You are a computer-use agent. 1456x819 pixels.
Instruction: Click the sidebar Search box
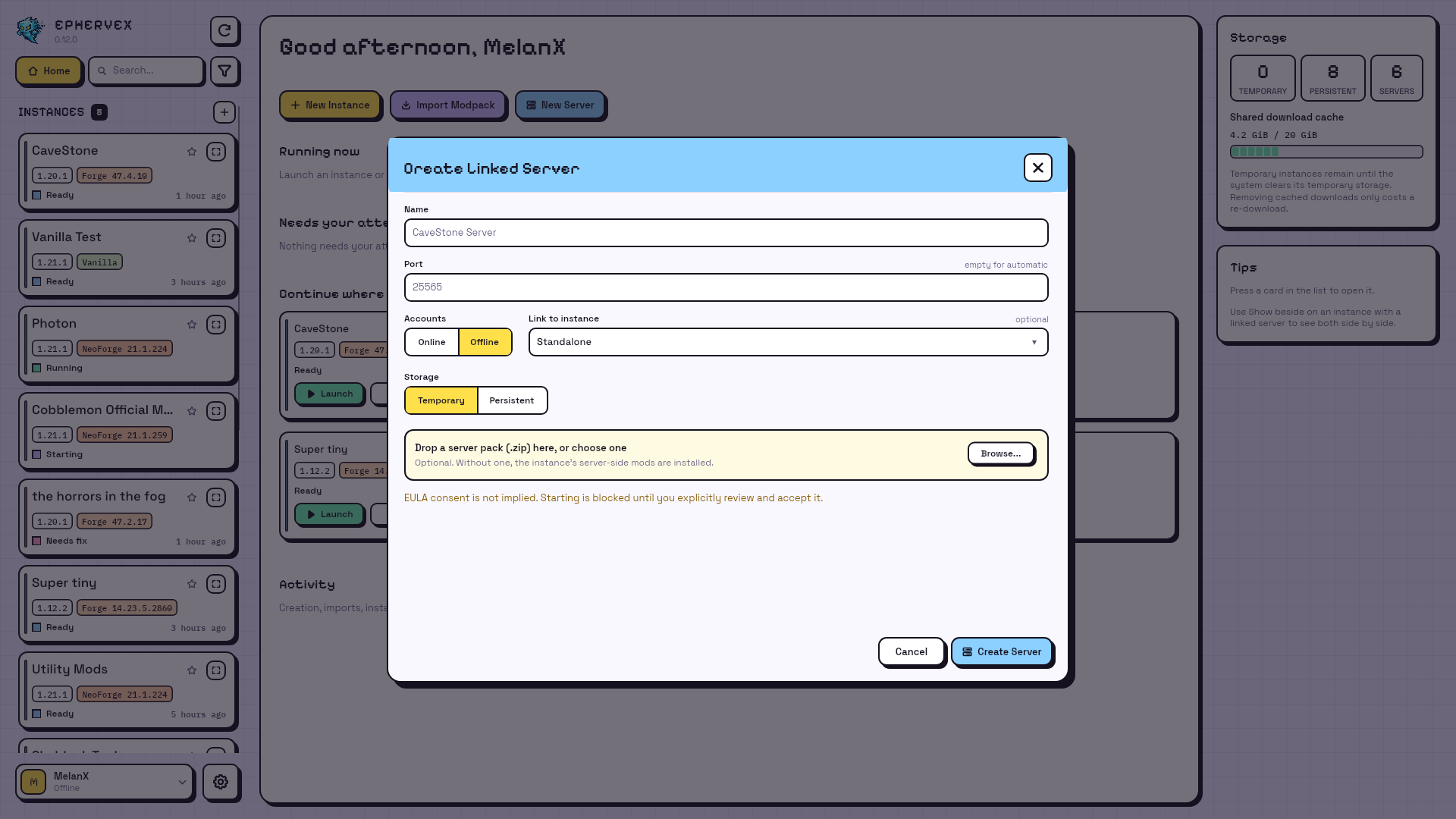point(146,71)
